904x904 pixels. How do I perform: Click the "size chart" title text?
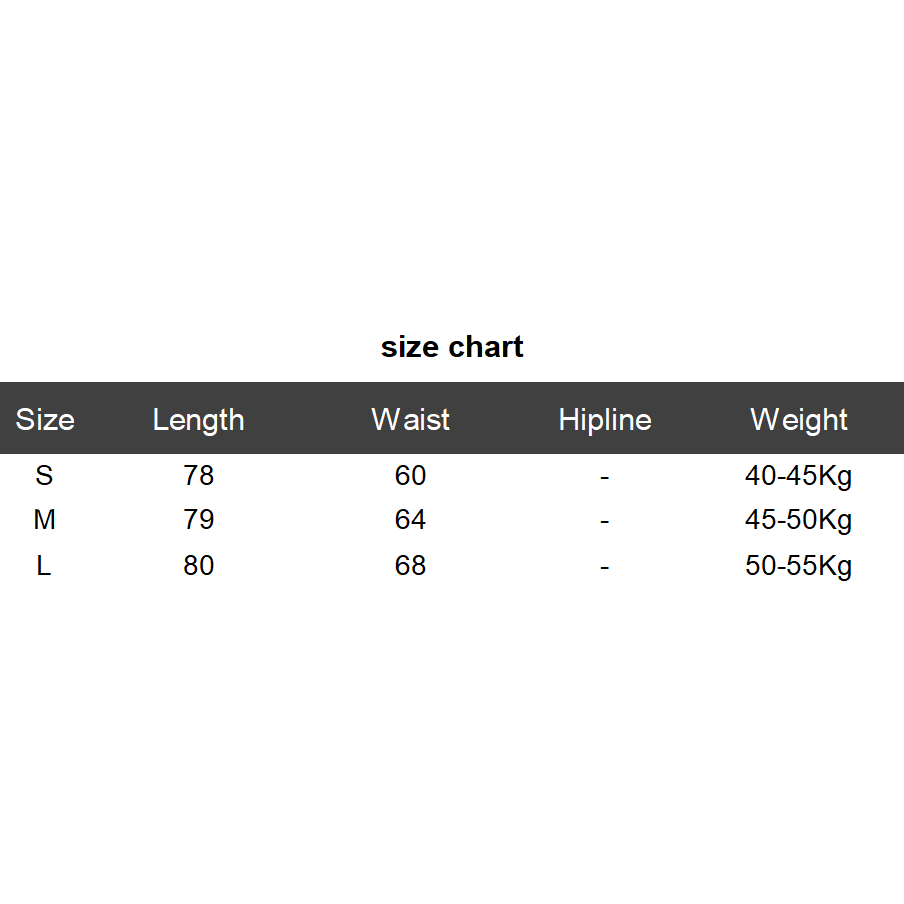(x=452, y=347)
